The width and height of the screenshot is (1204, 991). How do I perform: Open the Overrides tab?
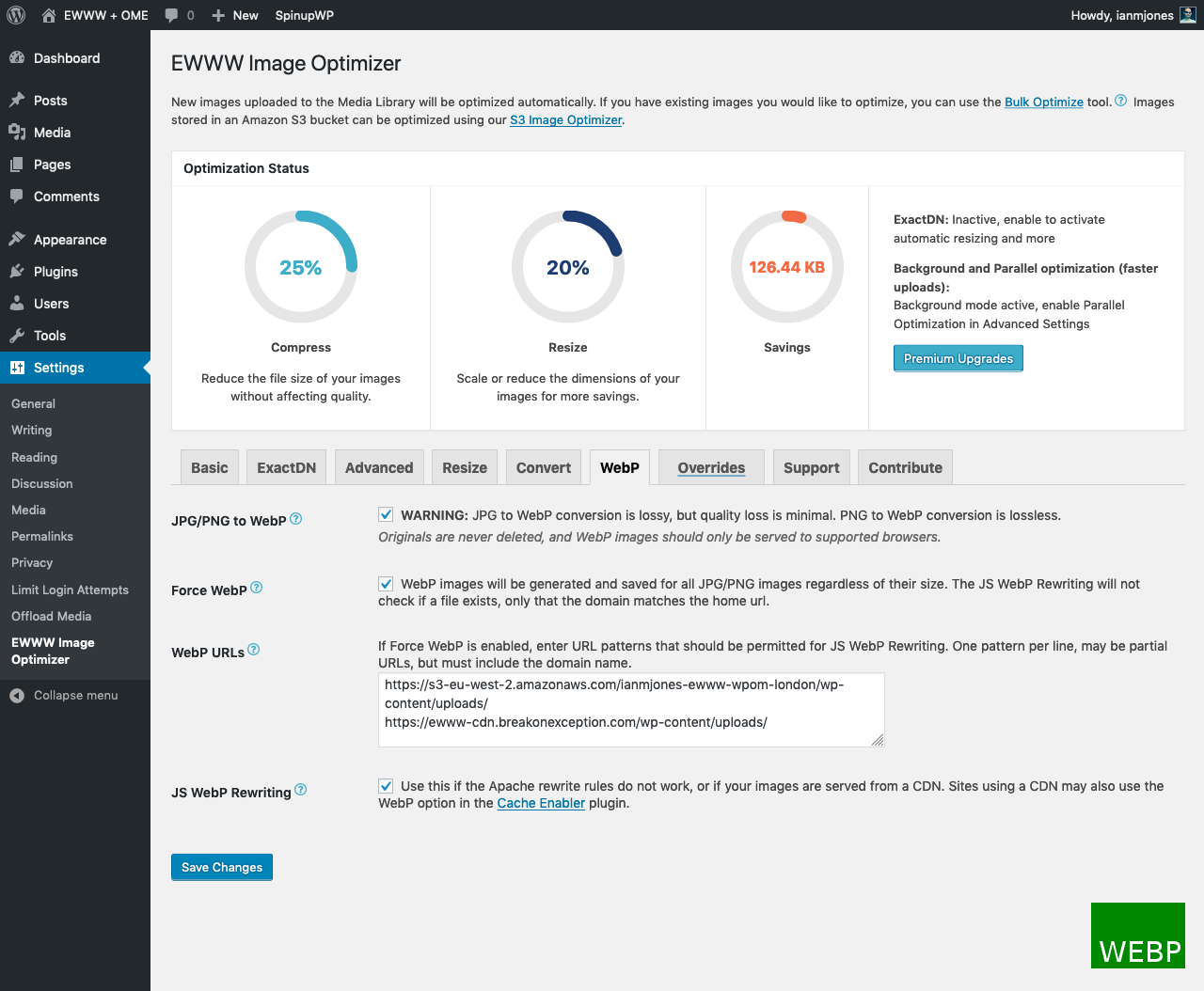click(711, 467)
